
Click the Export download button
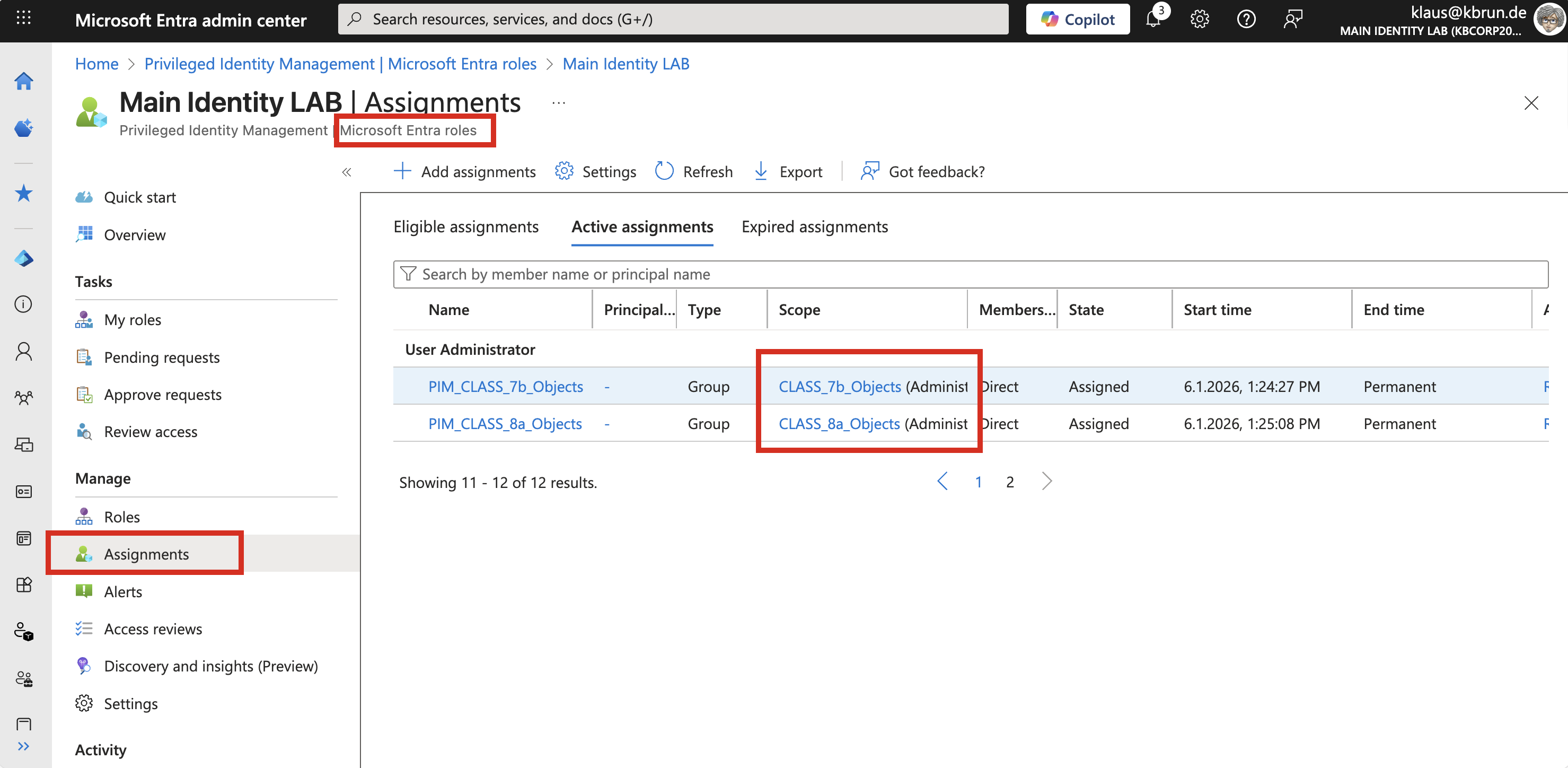[x=788, y=172]
